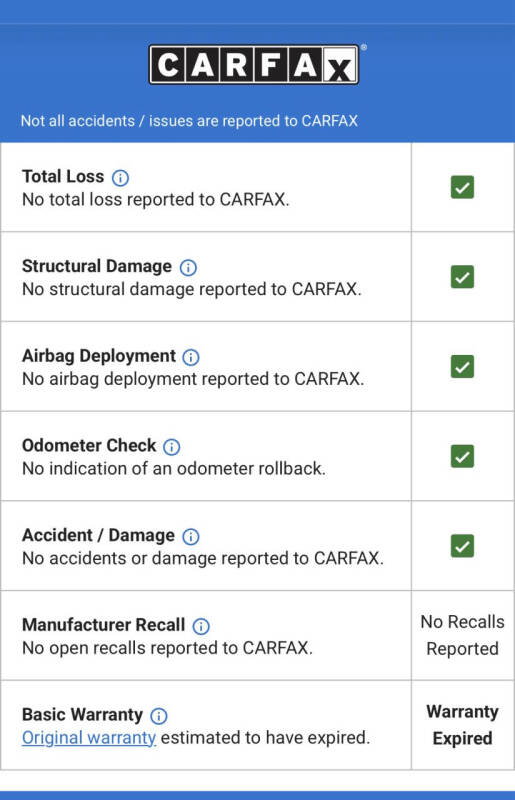Show the Manufacturer Recall info tooltip
Image resolution: width=515 pixels, height=800 pixels.
201,626
